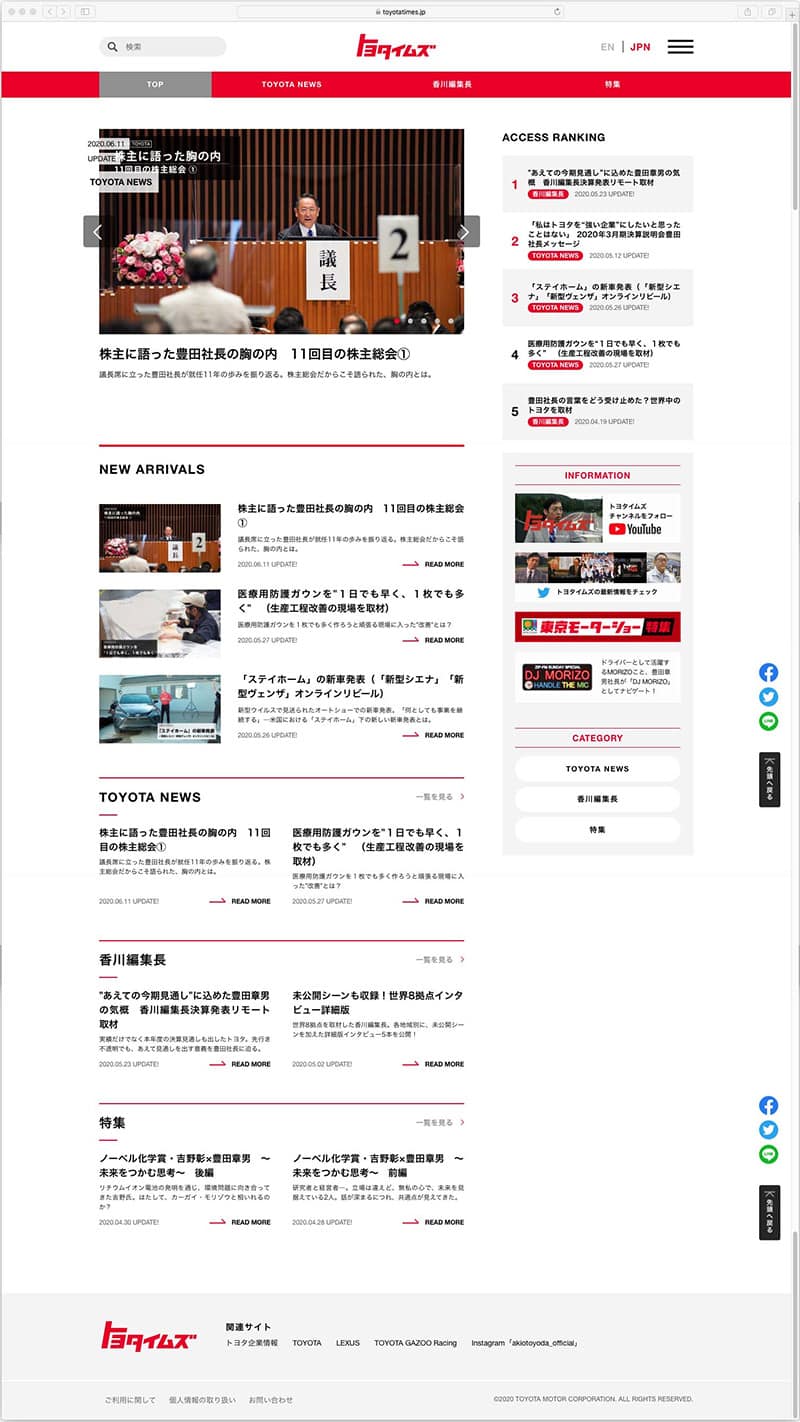Open 一覧を見る for the 香川編集長 section
Viewport: 800px width, 1422px height.
coord(440,960)
